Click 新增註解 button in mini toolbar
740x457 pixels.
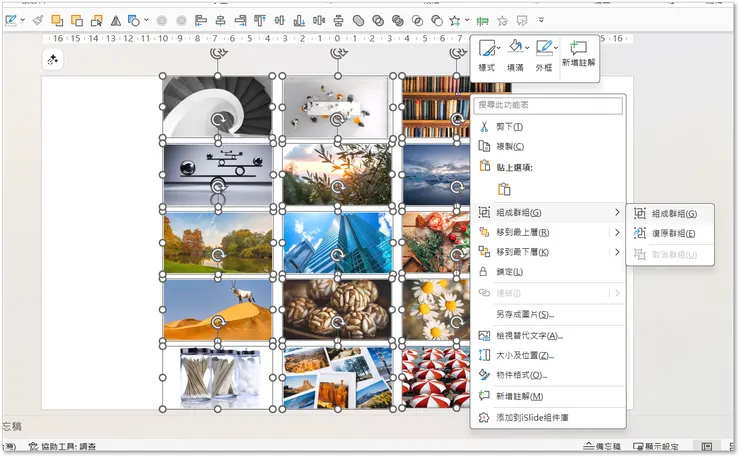click(579, 55)
